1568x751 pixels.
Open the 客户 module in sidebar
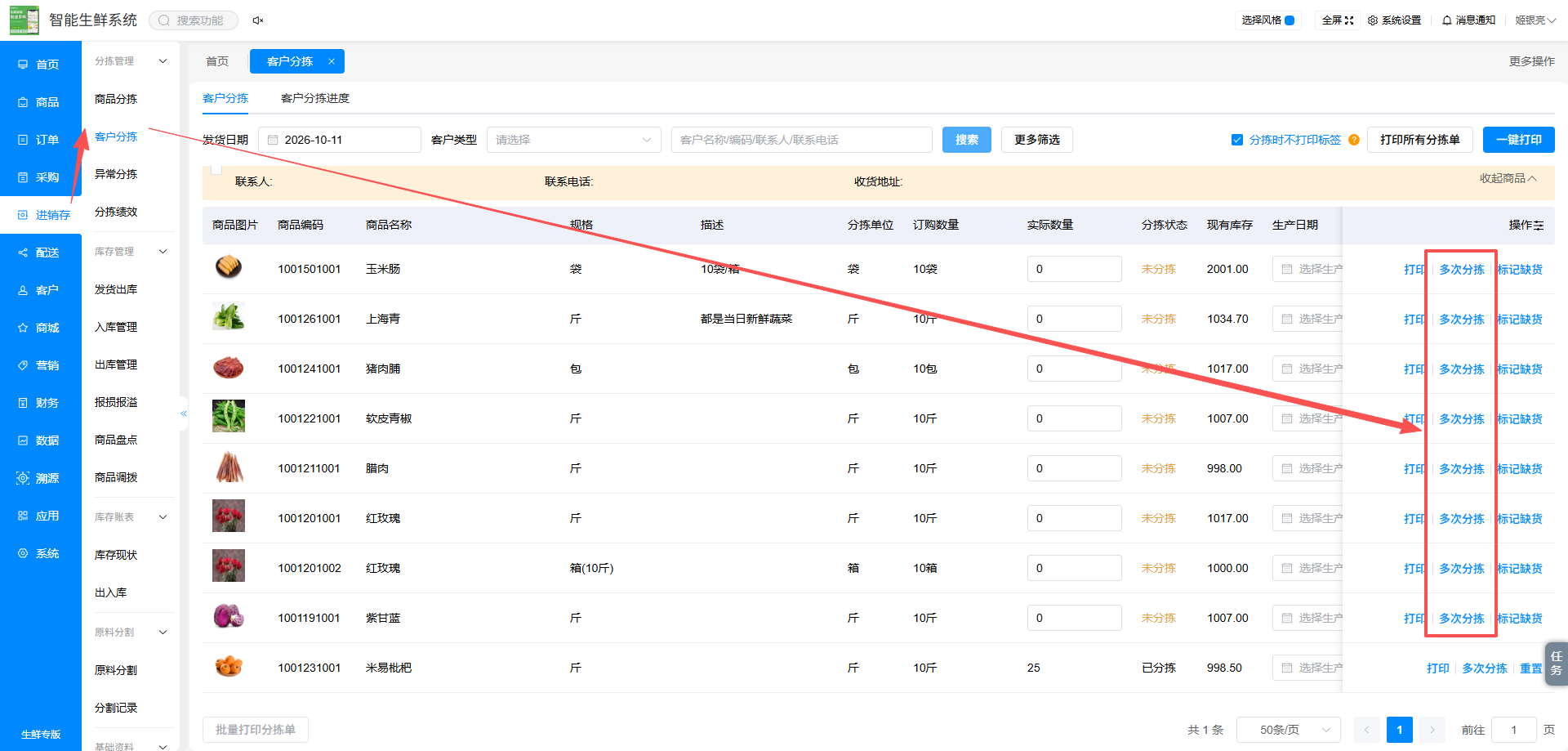(x=40, y=290)
